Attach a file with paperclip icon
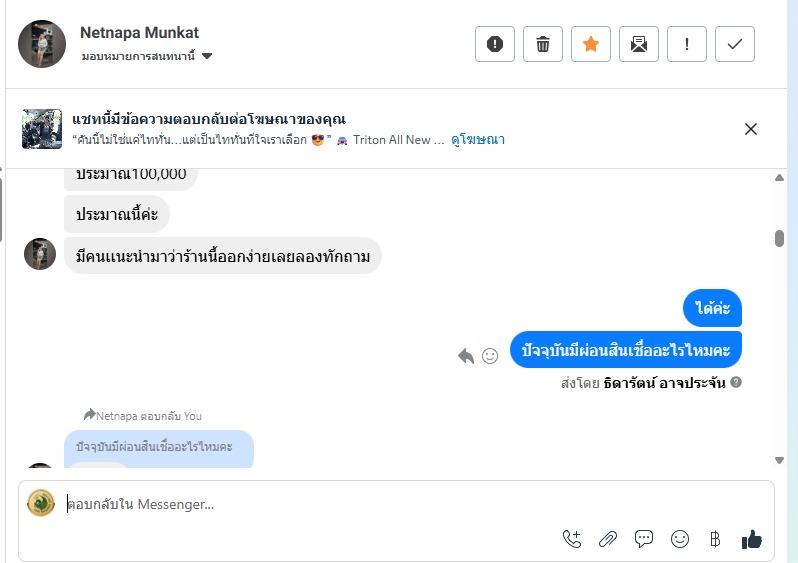Viewport: 798px width, 563px height. pyautogui.click(x=608, y=539)
